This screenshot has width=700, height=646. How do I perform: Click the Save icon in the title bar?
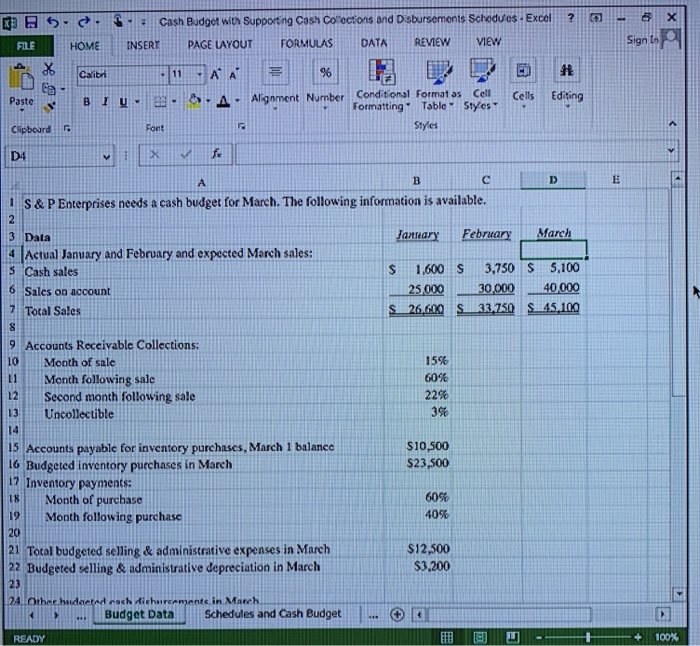(30, 22)
